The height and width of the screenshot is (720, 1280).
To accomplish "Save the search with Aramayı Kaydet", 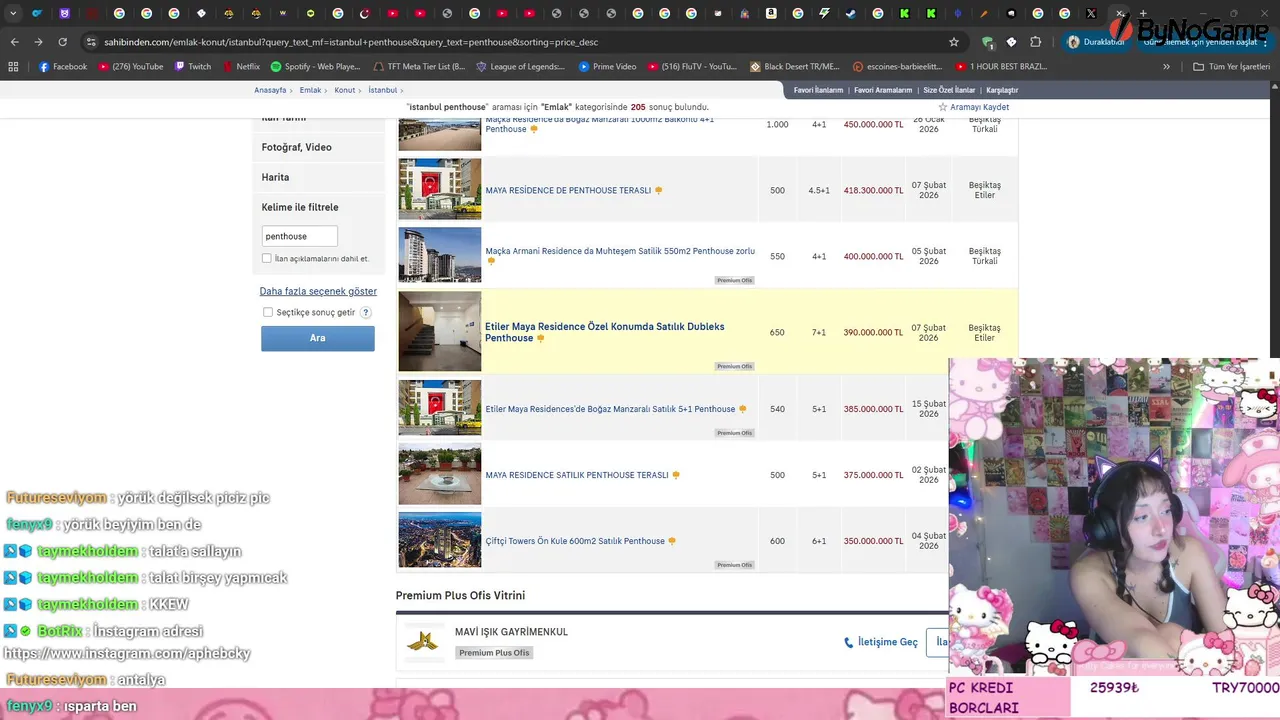I will (x=973, y=107).
